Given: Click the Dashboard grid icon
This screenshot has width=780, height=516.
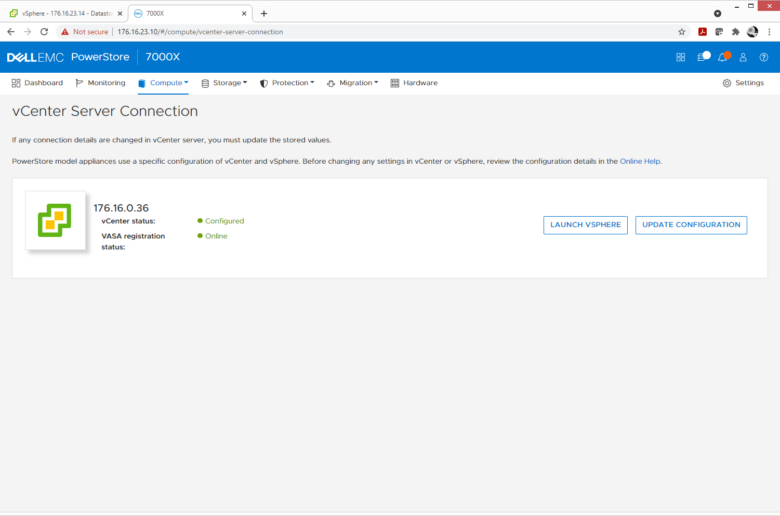Looking at the screenshot, I should tap(16, 83).
